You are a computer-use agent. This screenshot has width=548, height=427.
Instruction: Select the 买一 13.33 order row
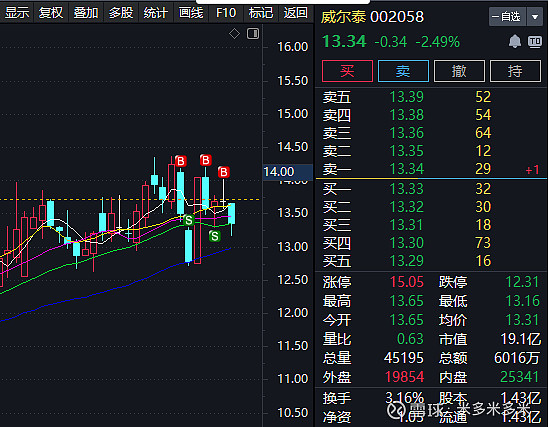[x=431, y=189]
